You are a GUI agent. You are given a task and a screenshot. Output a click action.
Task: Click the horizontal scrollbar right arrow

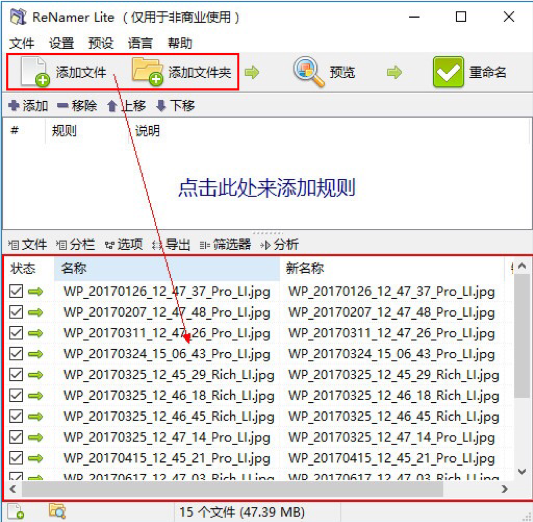coord(505,489)
